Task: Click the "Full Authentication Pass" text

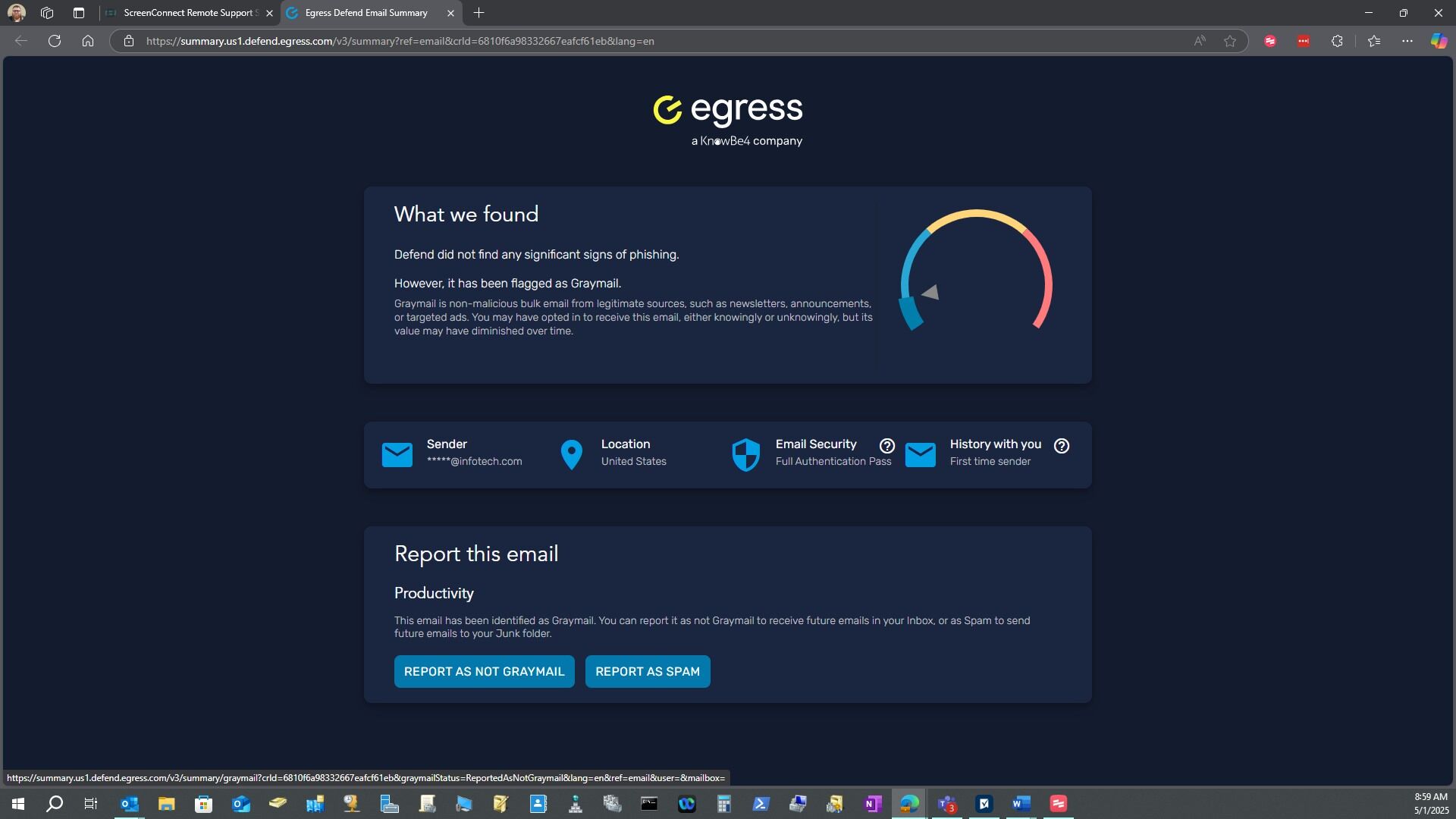Action: pos(833,462)
